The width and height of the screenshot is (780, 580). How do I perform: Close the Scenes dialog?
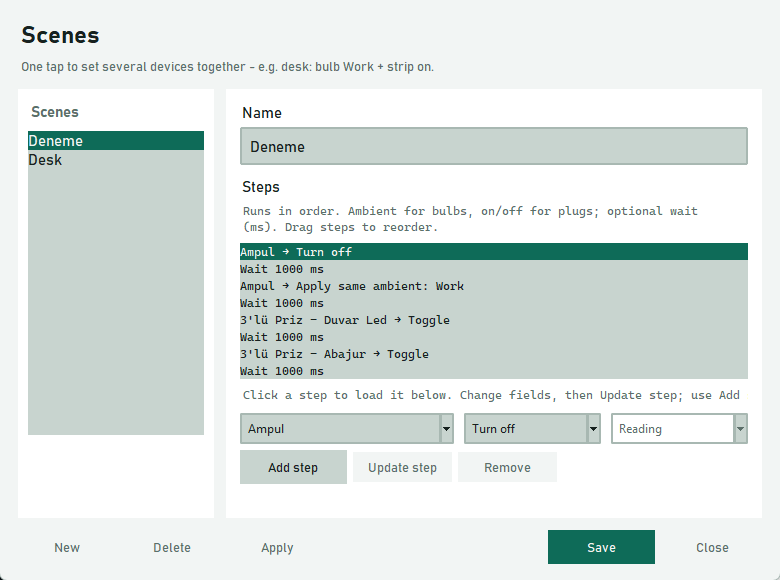(x=712, y=547)
